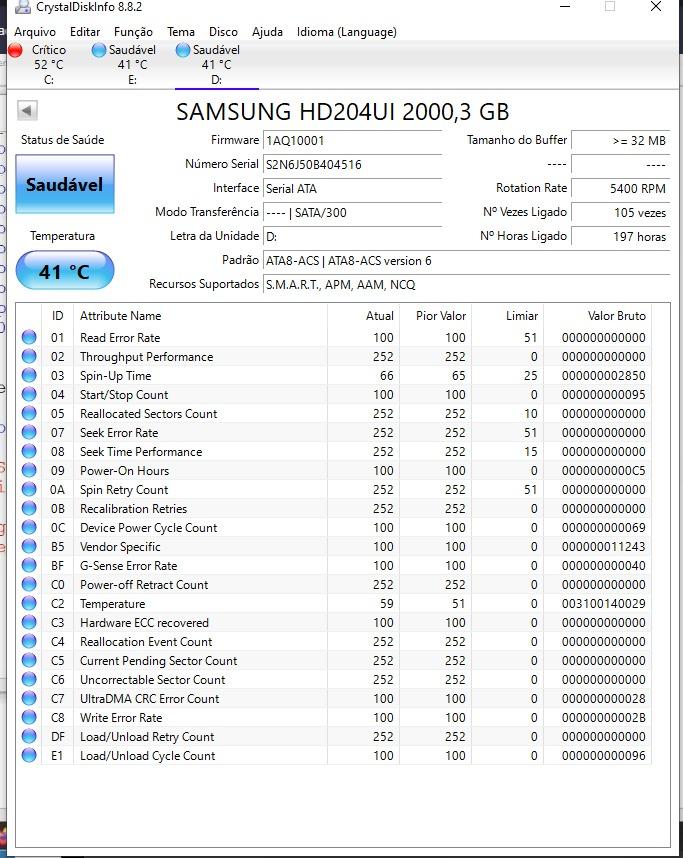The height and width of the screenshot is (858, 683).
Task: Open the Função menu
Action: 133,32
